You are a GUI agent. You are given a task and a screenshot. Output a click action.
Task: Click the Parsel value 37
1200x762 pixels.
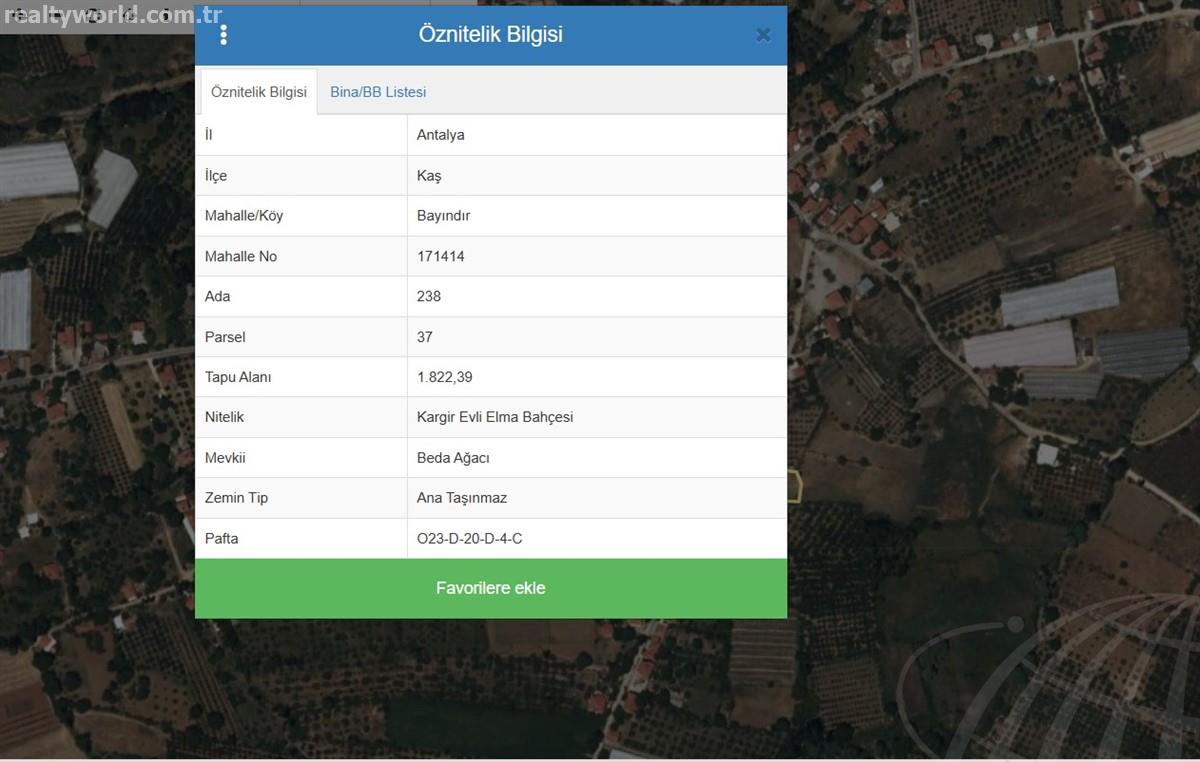(x=425, y=337)
